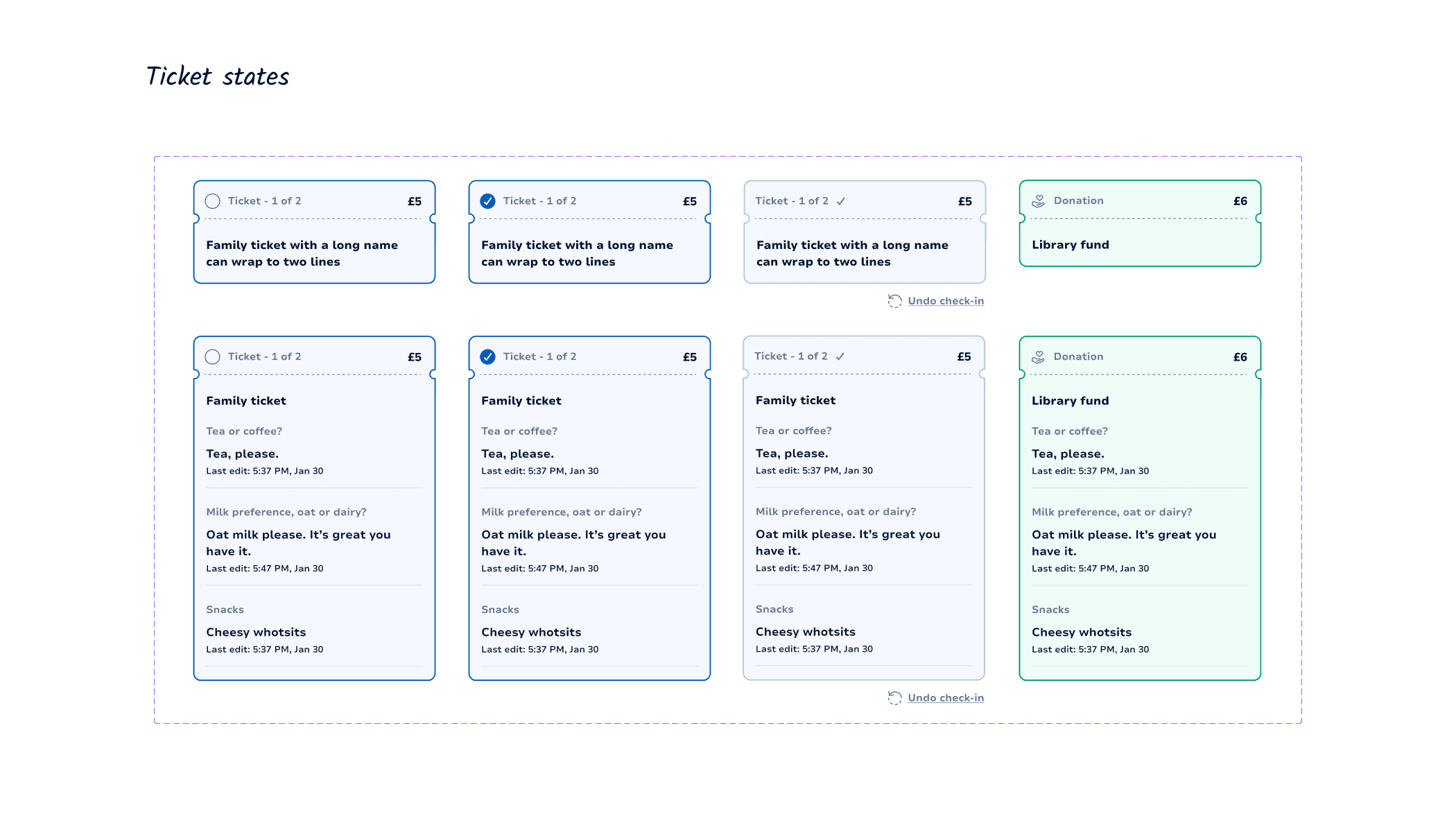
Task: Open Undo check-in link under the collapsed ticket
Action: 946,301
